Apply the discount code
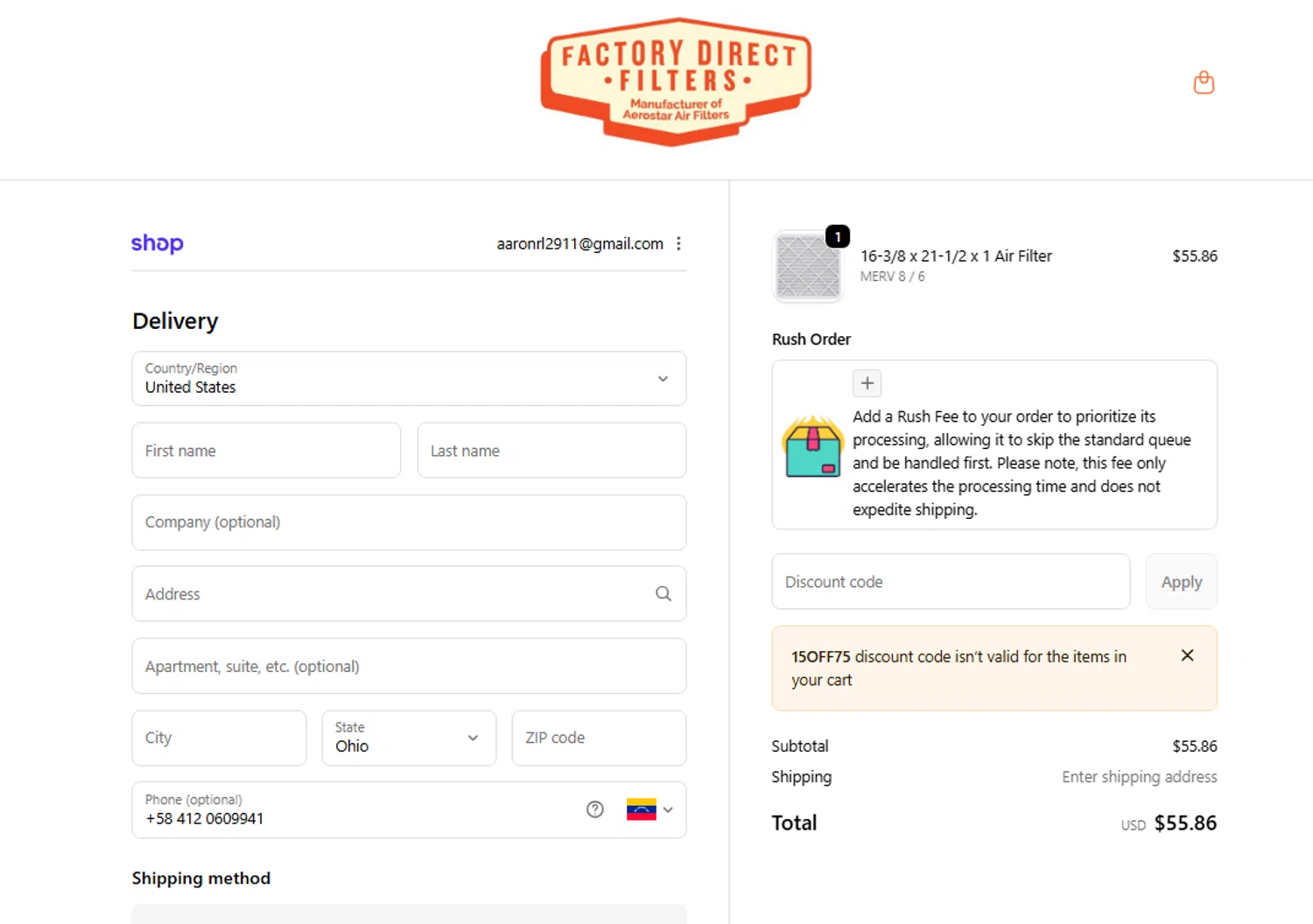Image resolution: width=1313 pixels, height=924 pixels. [1181, 582]
